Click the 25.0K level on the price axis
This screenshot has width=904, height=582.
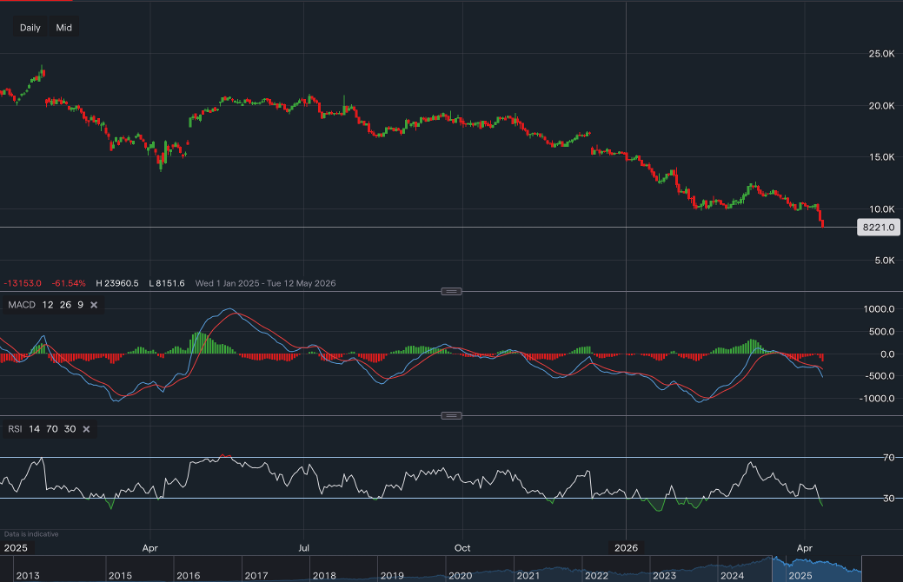click(x=881, y=53)
